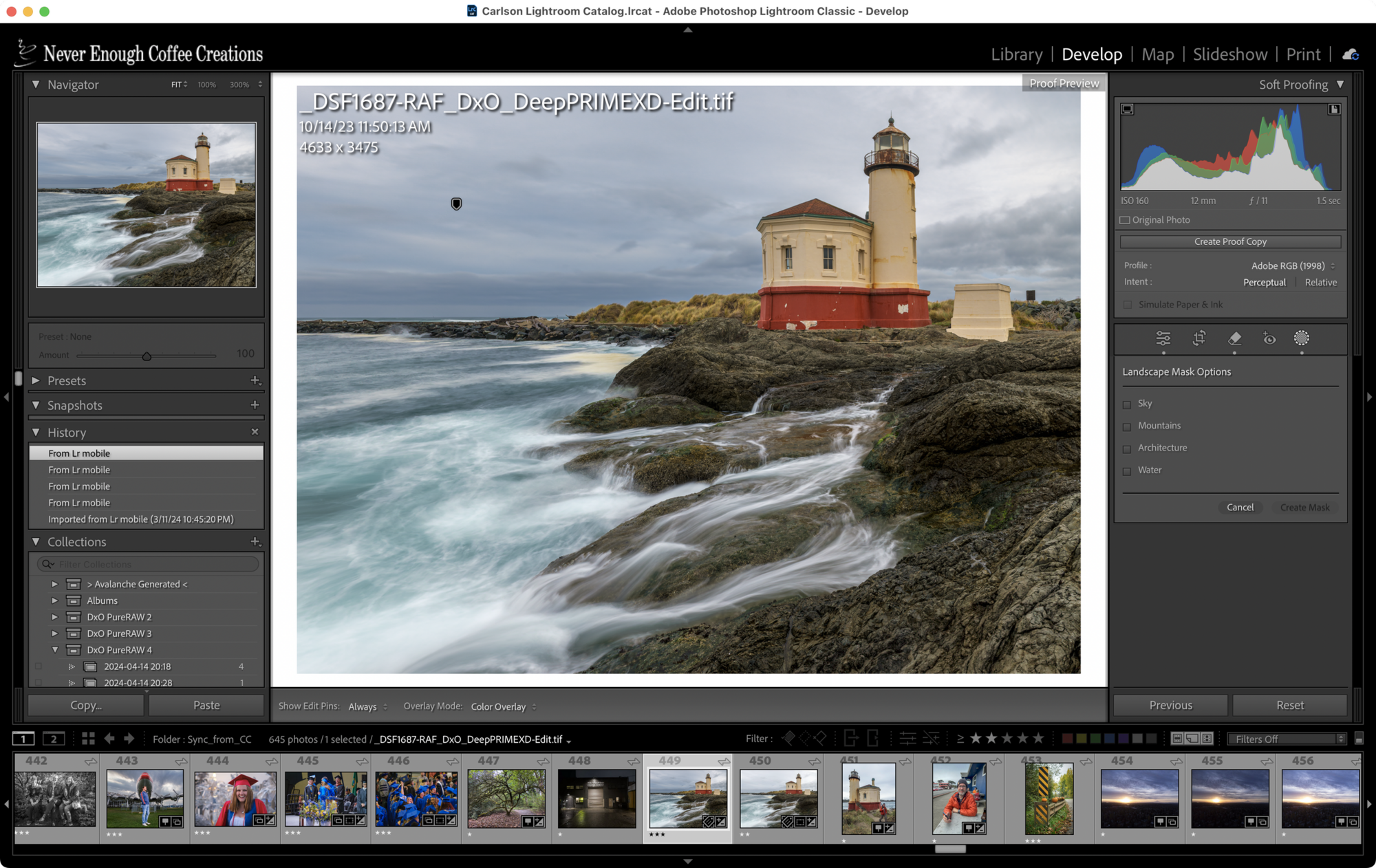The image size is (1376, 868).
Task: Open the Filters Off dropdown
Action: [x=1287, y=739]
